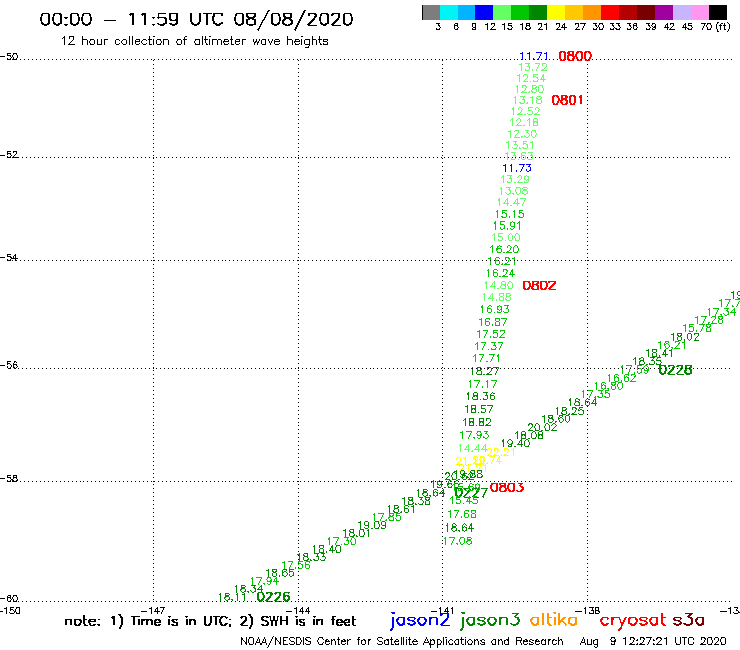Viewport: 740px width, 650px height.
Task: Click the wave height value 19.40
Action: click(x=515, y=444)
